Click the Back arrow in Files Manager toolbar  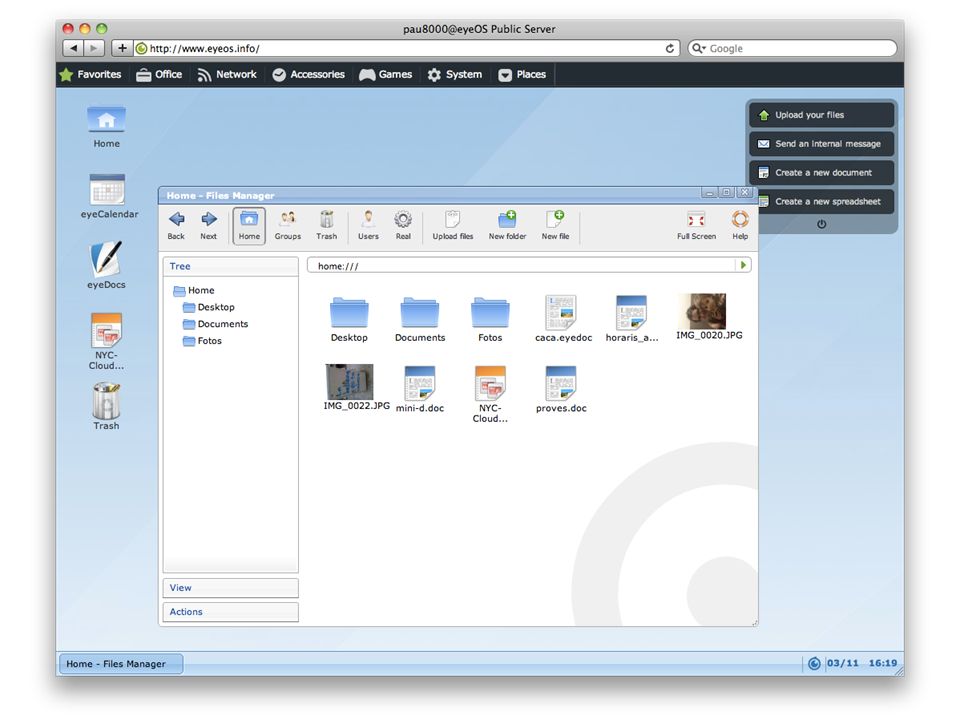pos(176,225)
